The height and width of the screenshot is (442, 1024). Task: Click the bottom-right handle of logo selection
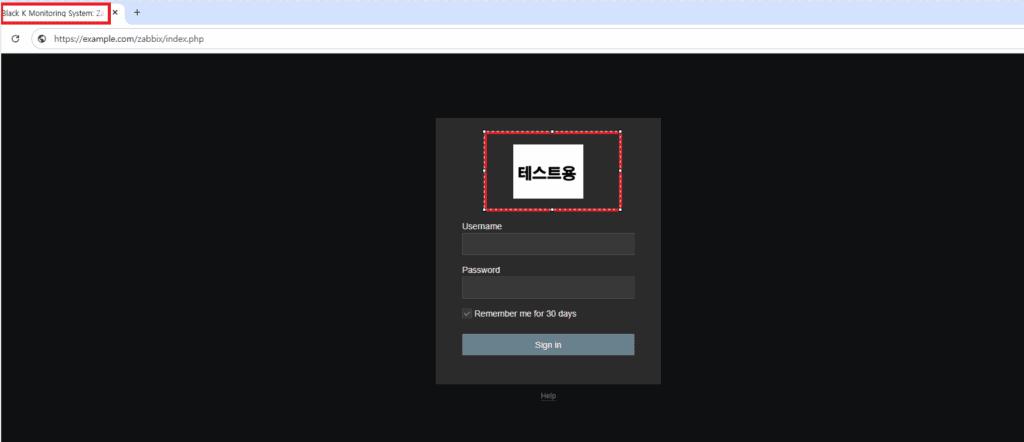pyautogui.click(x=620, y=210)
